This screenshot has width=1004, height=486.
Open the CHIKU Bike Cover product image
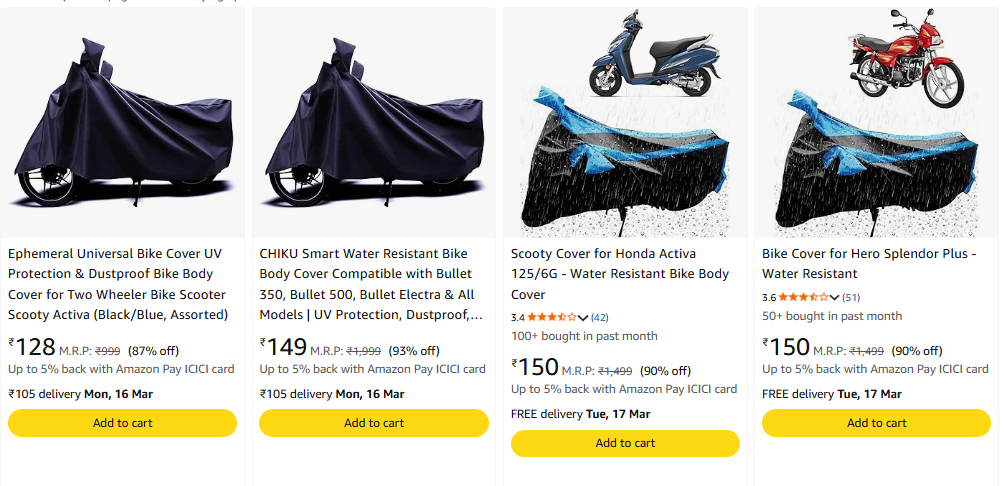[x=374, y=122]
